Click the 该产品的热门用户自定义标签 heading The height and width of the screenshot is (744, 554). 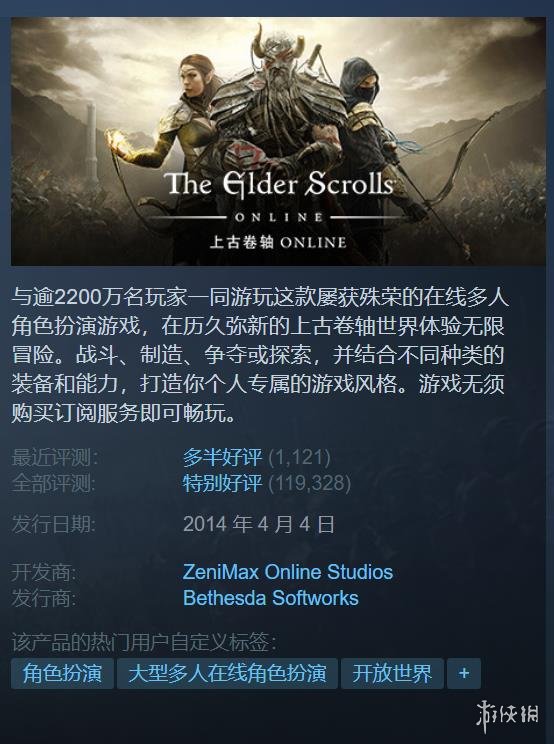click(x=144, y=642)
